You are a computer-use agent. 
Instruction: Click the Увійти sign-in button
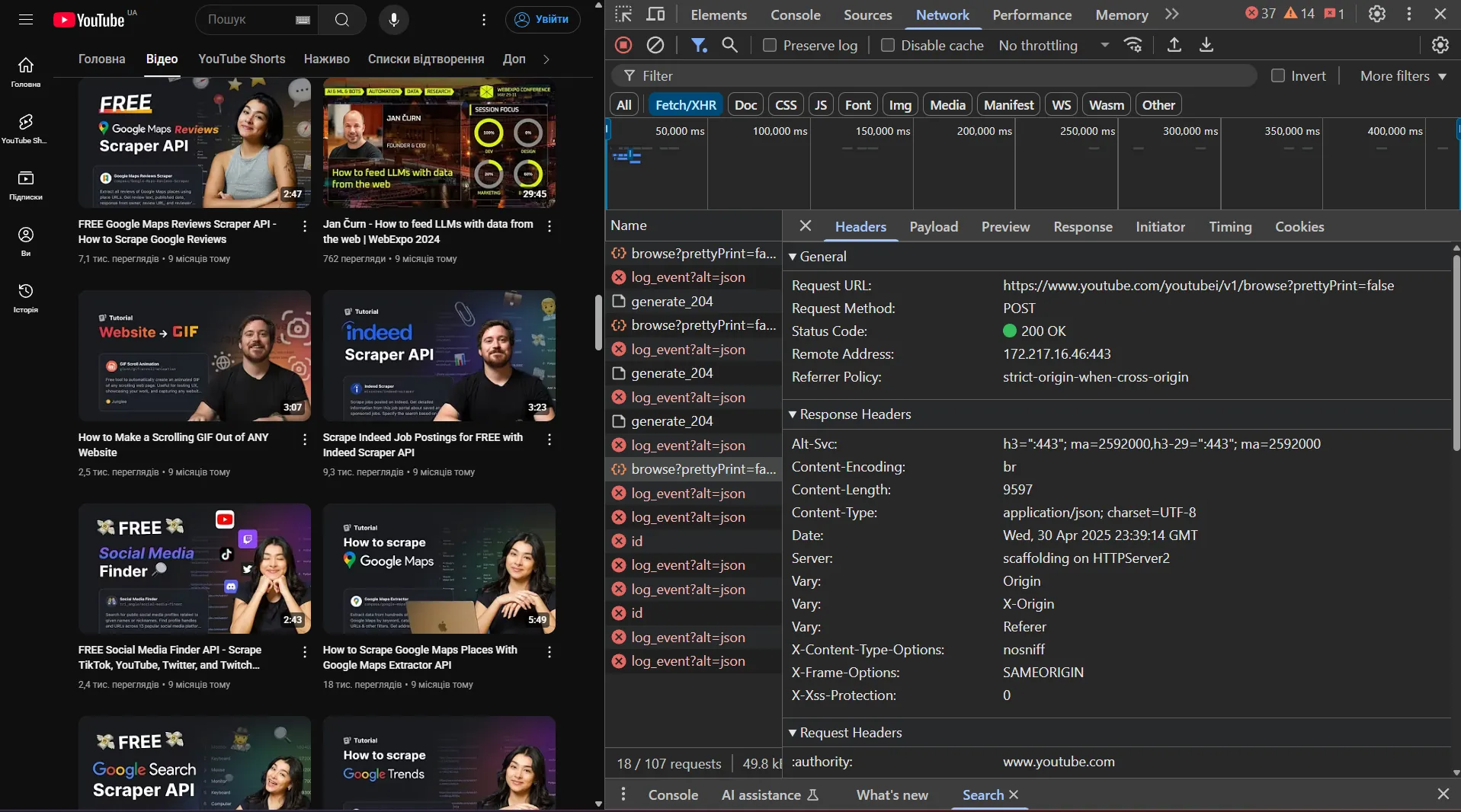click(x=543, y=20)
